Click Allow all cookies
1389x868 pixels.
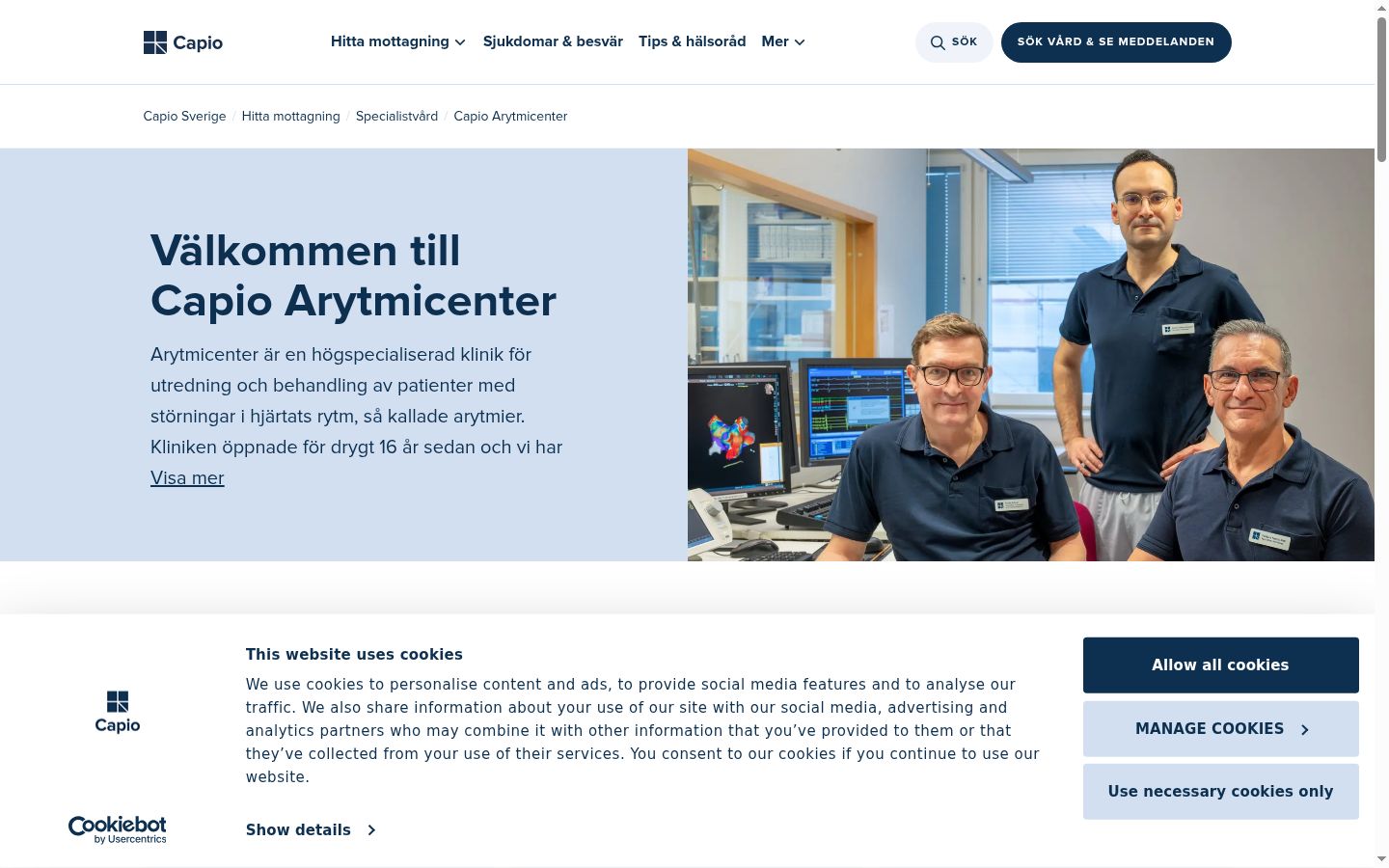pos(1221,665)
